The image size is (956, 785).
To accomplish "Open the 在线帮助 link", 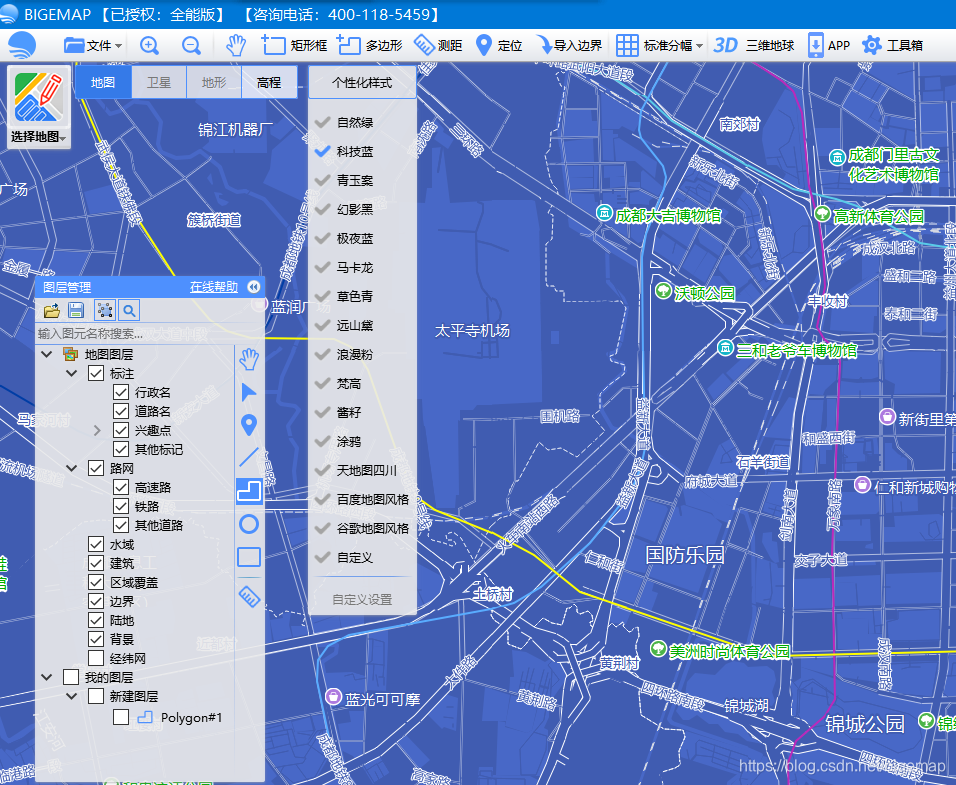I will pyautogui.click(x=213, y=287).
